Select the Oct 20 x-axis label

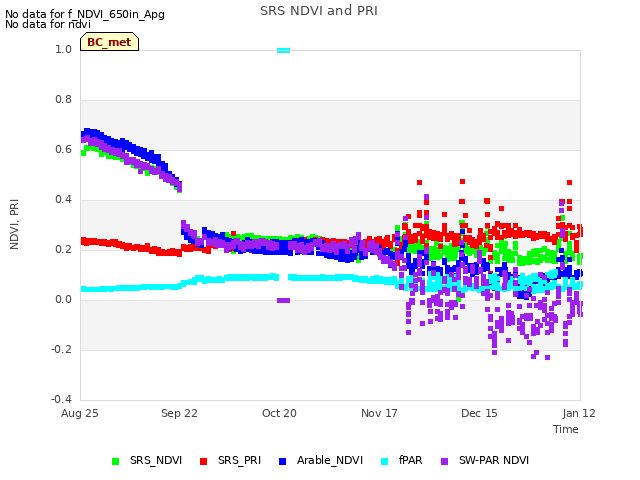coord(279,413)
